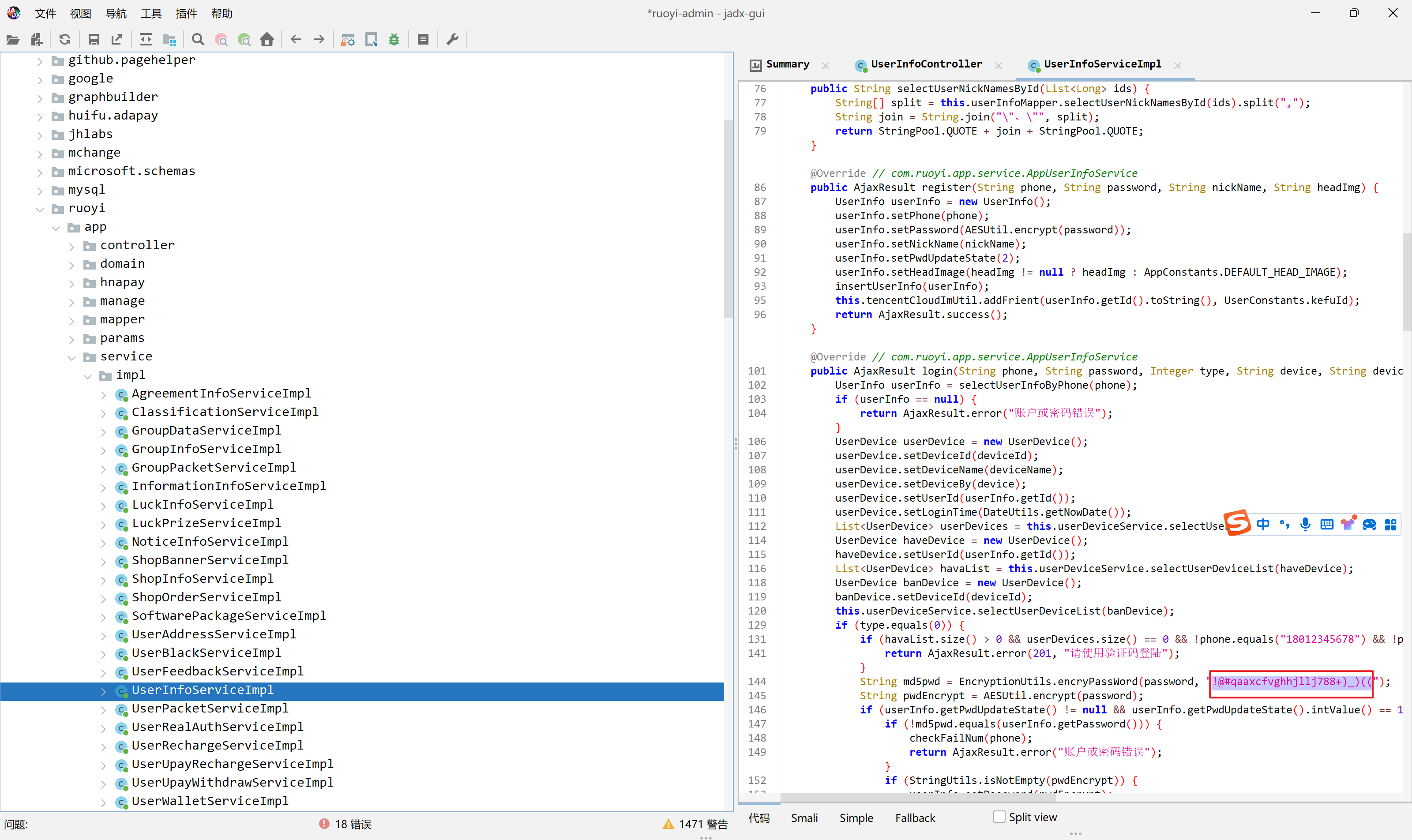Click the IME gamepad icon

[x=1370, y=525]
